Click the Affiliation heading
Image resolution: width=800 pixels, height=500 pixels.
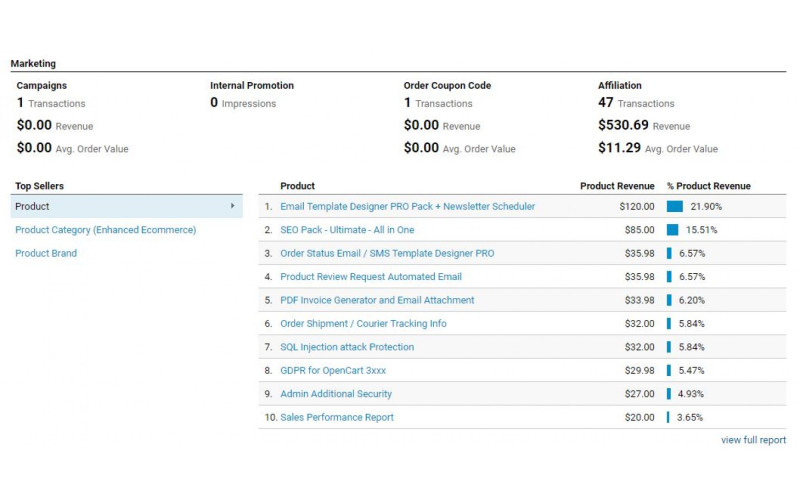point(620,86)
